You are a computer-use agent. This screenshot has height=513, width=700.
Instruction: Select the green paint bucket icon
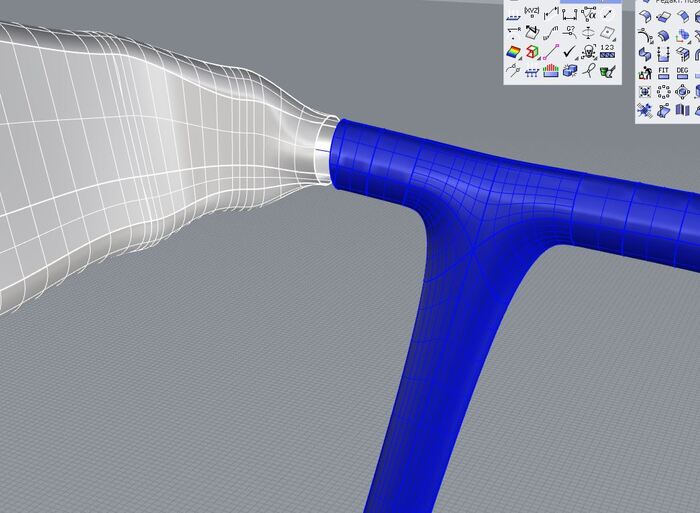[608, 71]
